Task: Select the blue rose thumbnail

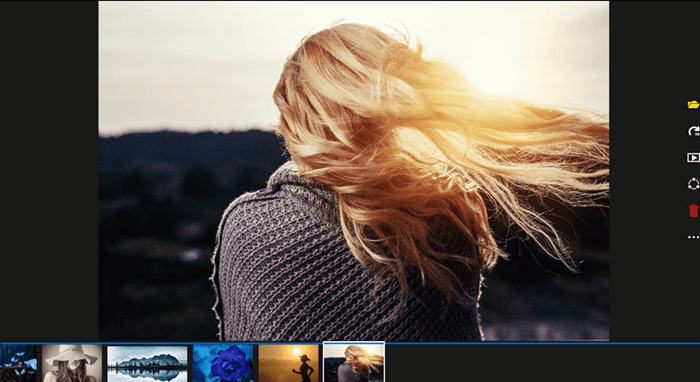Action: [x=223, y=363]
